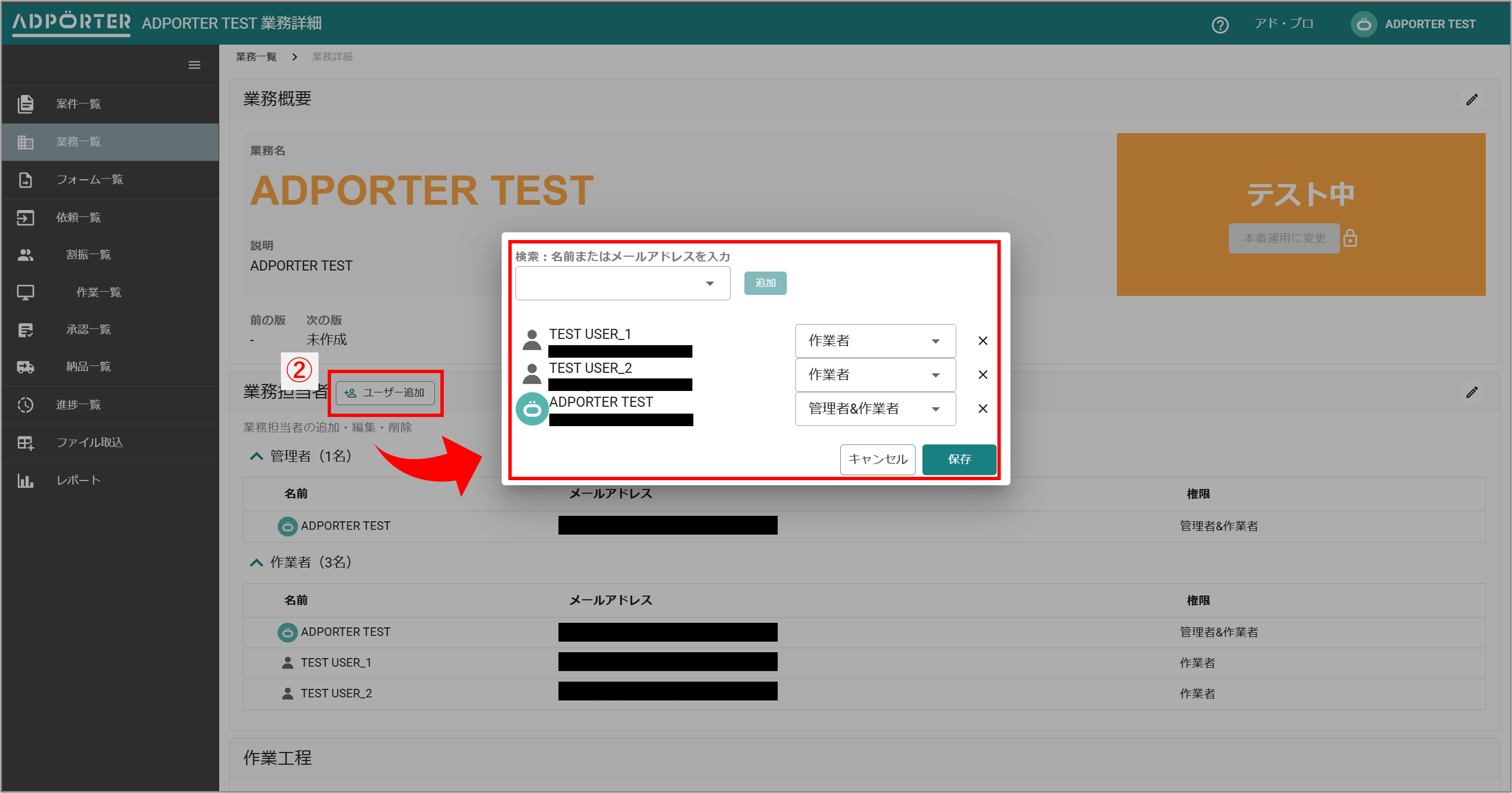Click the 保存 button

(959, 459)
